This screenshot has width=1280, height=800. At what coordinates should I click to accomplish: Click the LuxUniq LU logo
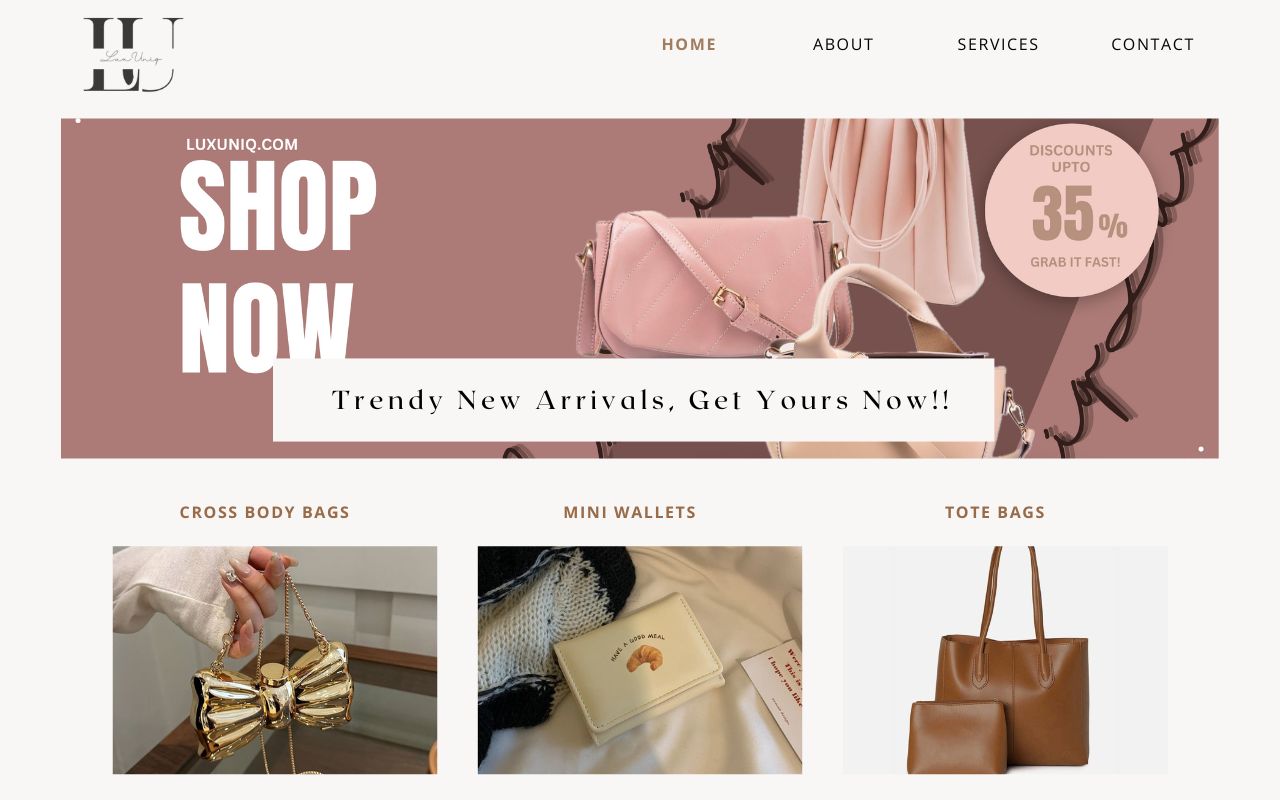[133, 55]
